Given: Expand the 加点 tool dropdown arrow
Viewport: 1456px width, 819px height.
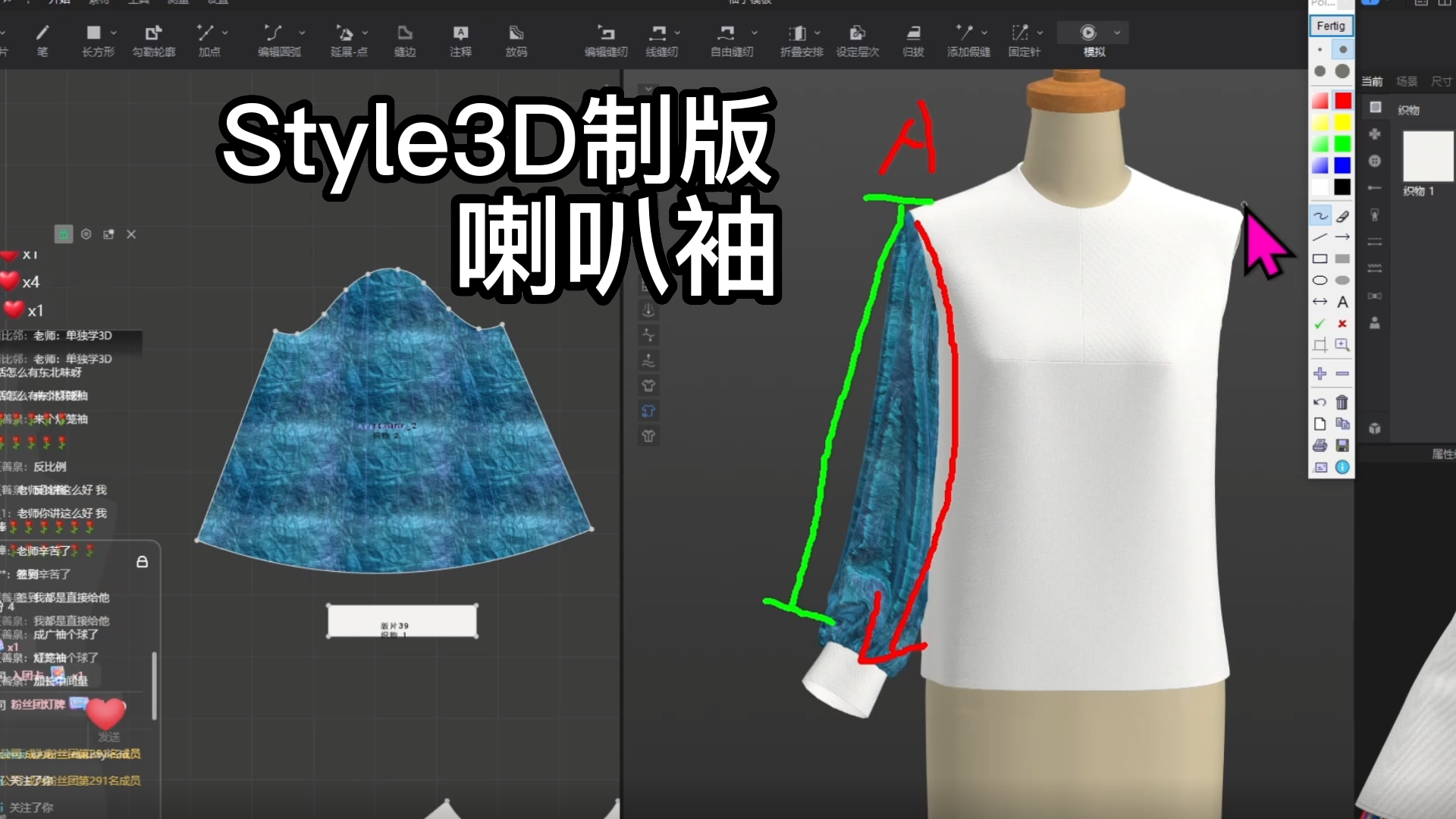Looking at the screenshot, I should pos(224,33).
